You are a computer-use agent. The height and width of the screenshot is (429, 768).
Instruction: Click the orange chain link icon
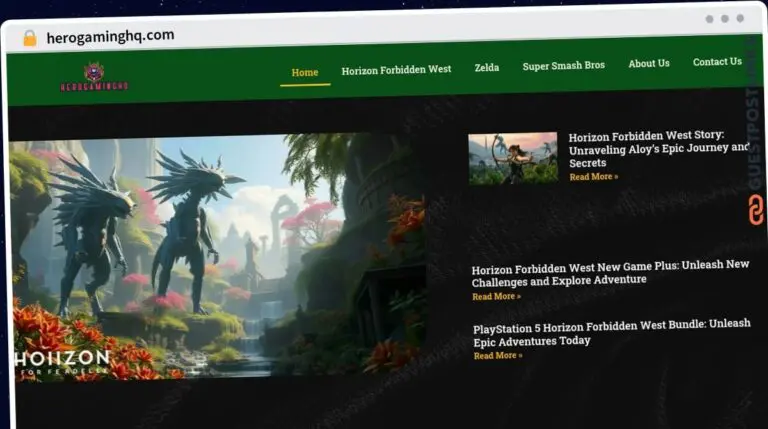tap(756, 209)
